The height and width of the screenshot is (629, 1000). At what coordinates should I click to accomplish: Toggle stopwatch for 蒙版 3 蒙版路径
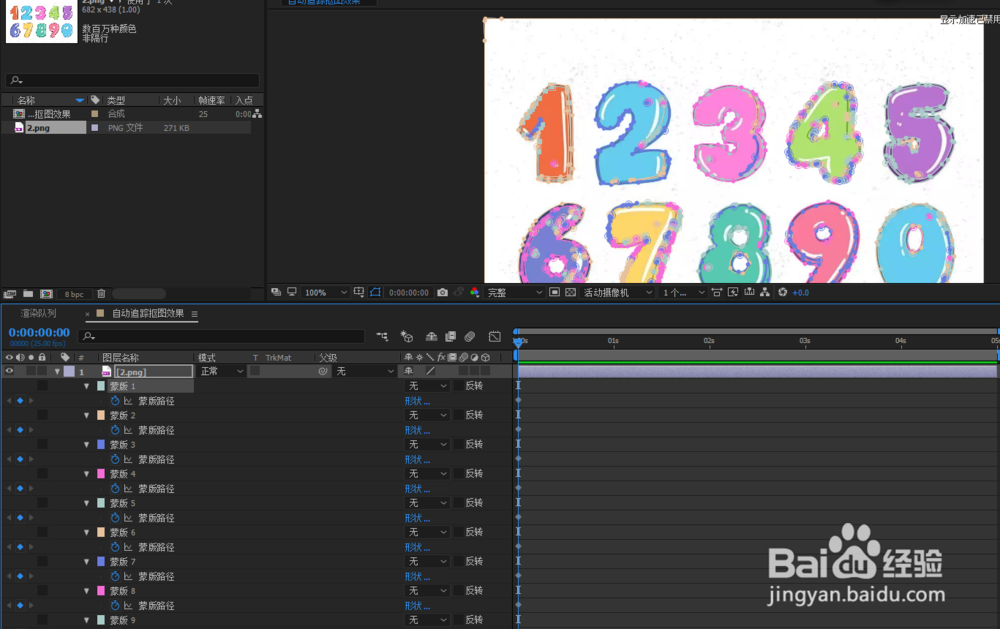click(115, 459)
